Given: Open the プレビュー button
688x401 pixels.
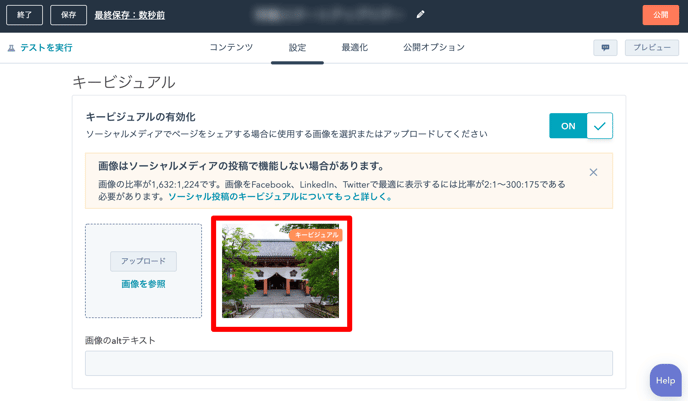Looking at the screenshot, I should pyautogui.click(x=652, y=48).
